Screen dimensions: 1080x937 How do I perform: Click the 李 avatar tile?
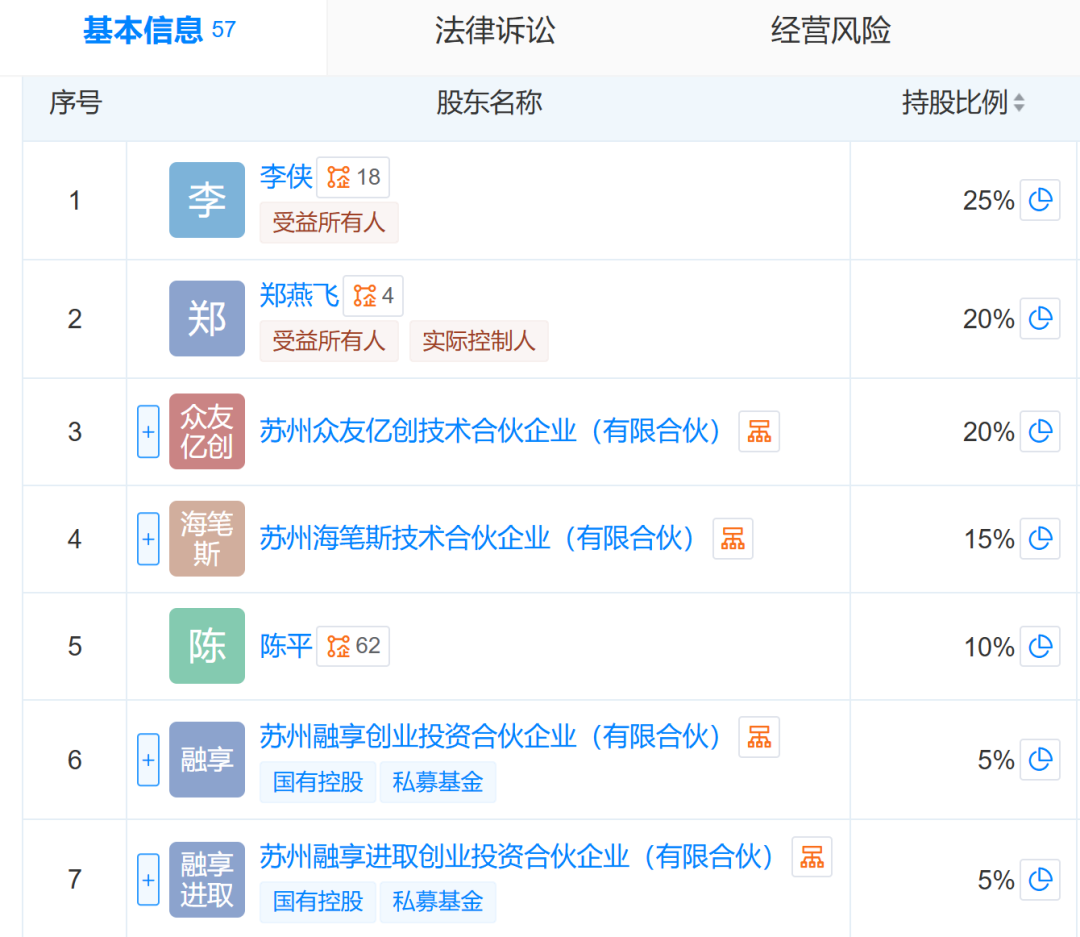pos(207,200)
